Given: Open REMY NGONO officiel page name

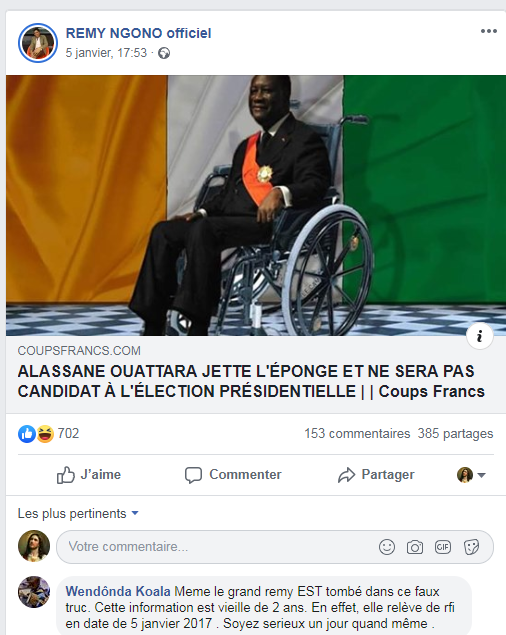Looking at the screenshot, I should [x=139, y=33].
